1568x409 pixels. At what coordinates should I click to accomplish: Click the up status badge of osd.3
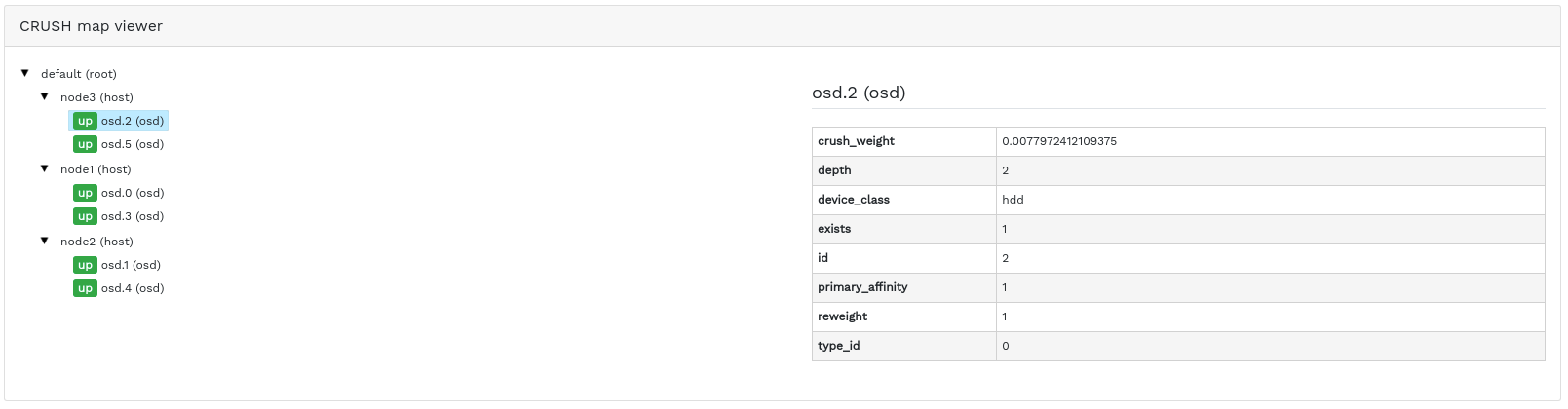point(85,216)
